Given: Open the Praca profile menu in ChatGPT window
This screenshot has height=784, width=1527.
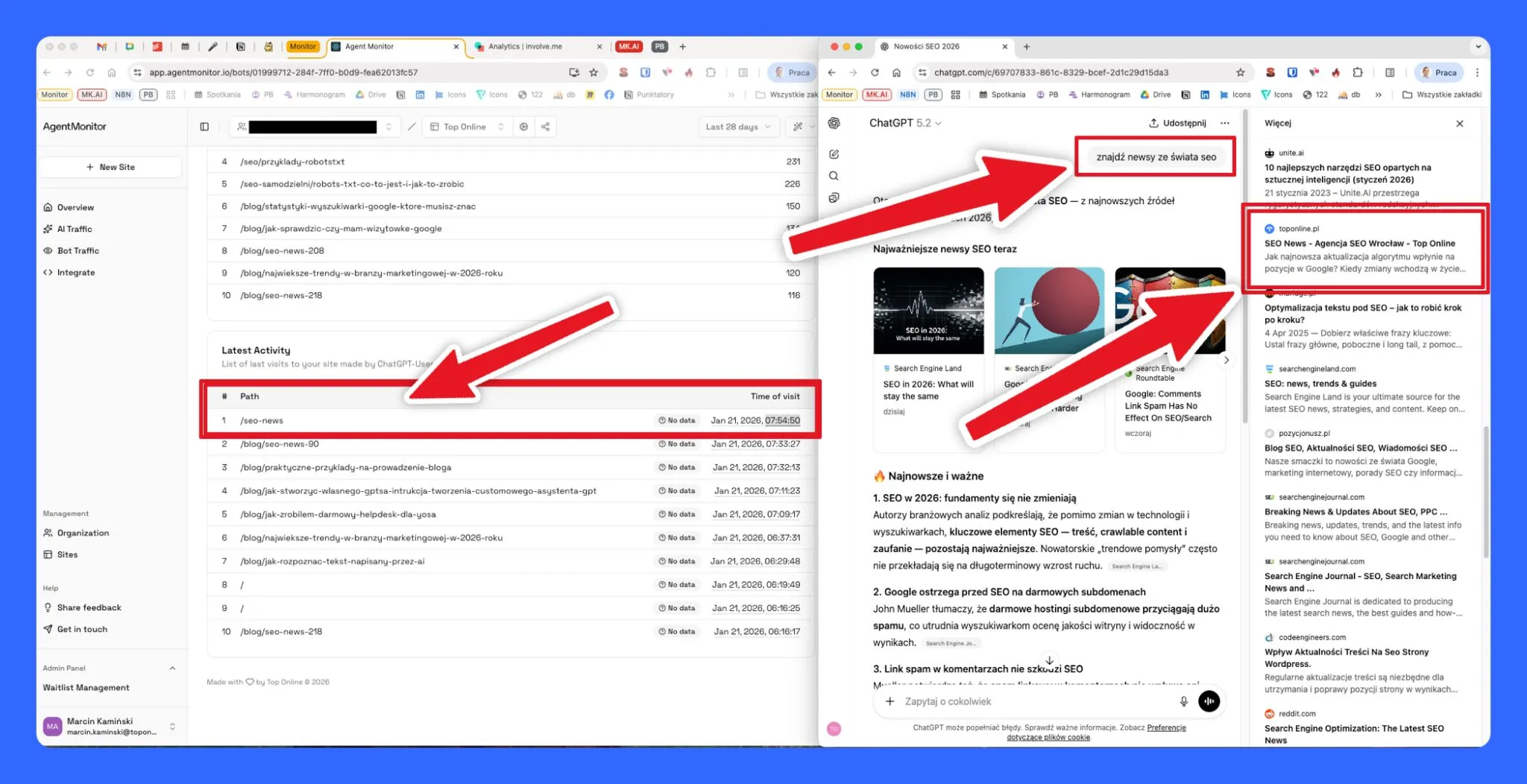Looking at the screenshot, I should point(1439,72).
